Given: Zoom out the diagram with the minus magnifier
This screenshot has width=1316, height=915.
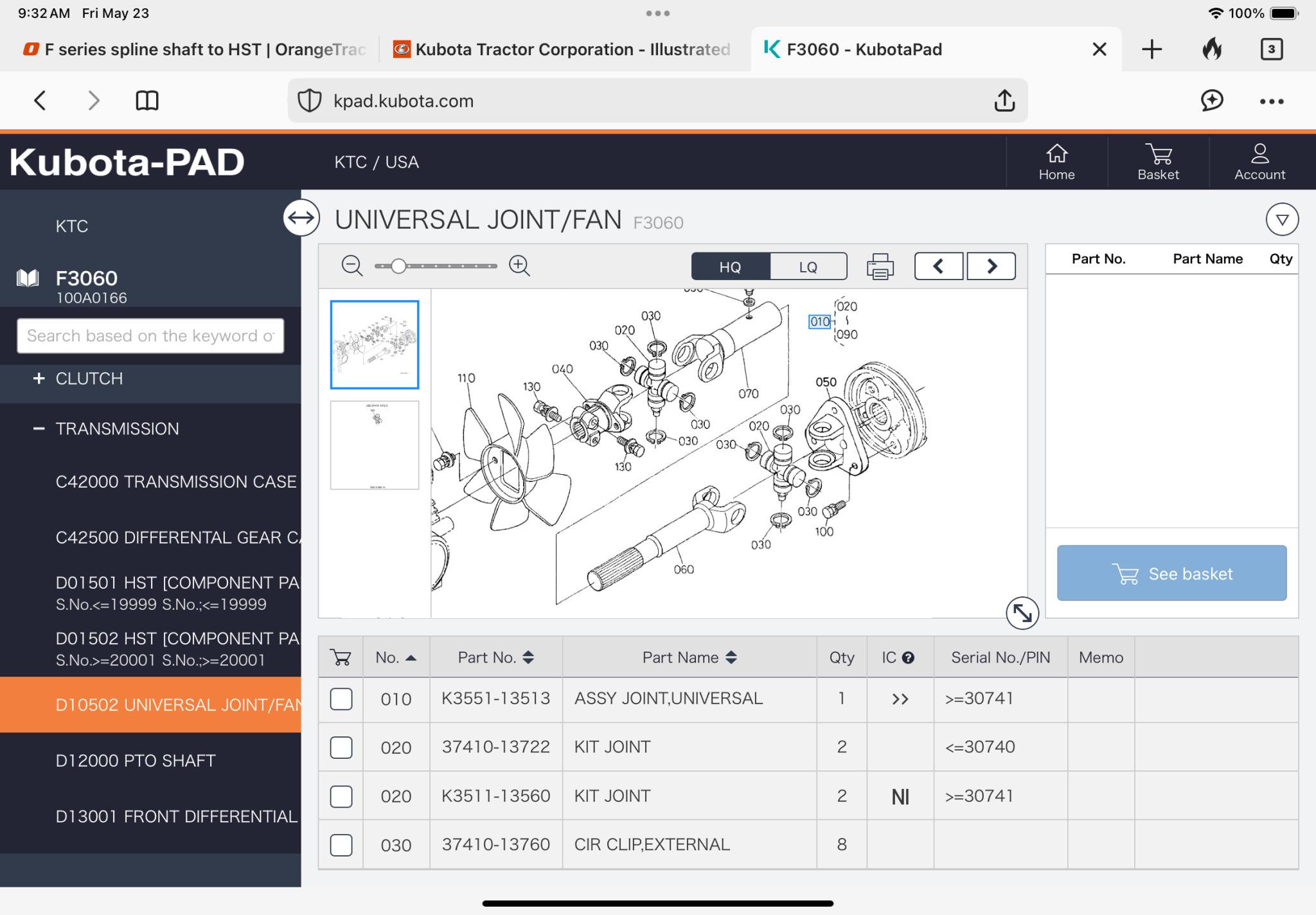Looking at the screenshot, I should [352, 265].
